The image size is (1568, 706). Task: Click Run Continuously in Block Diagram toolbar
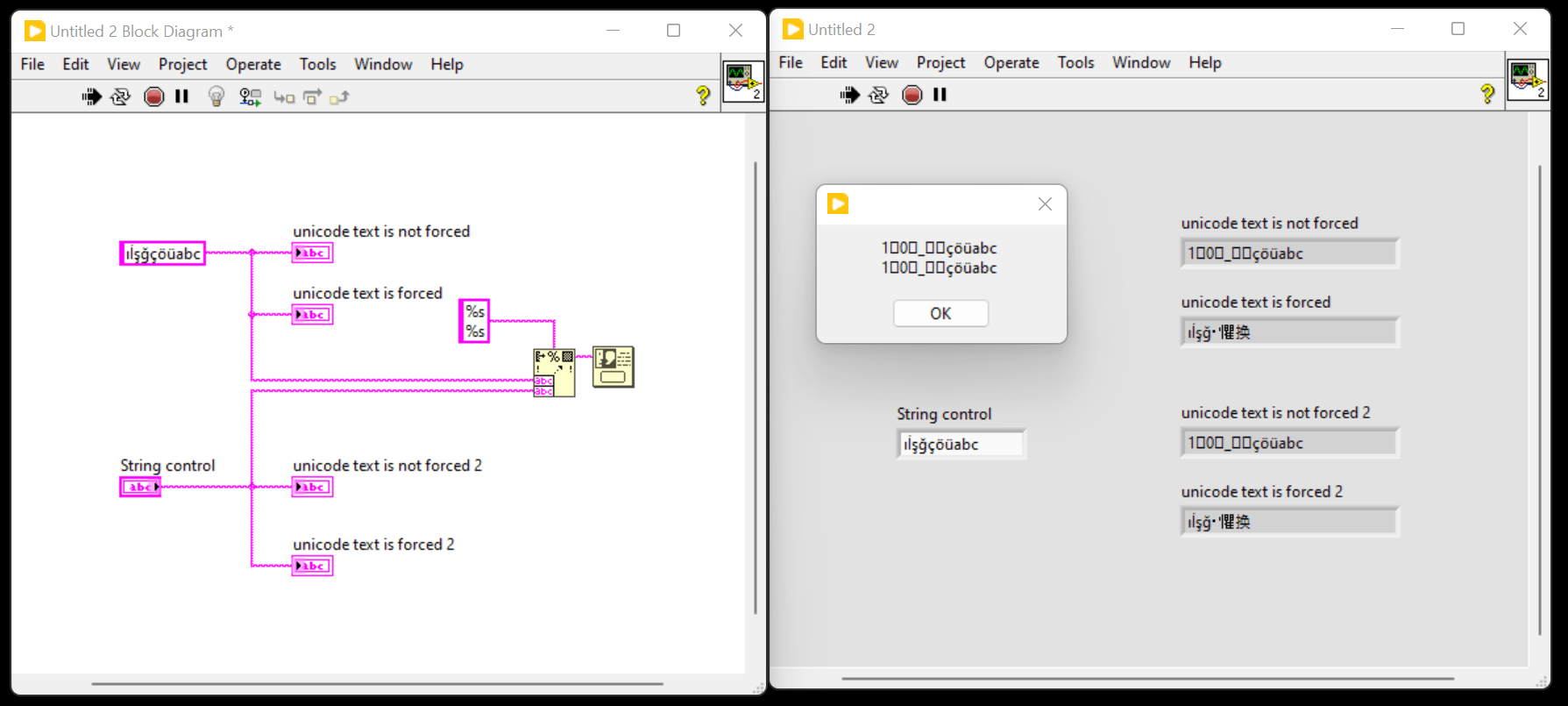(x=120, y=96)
